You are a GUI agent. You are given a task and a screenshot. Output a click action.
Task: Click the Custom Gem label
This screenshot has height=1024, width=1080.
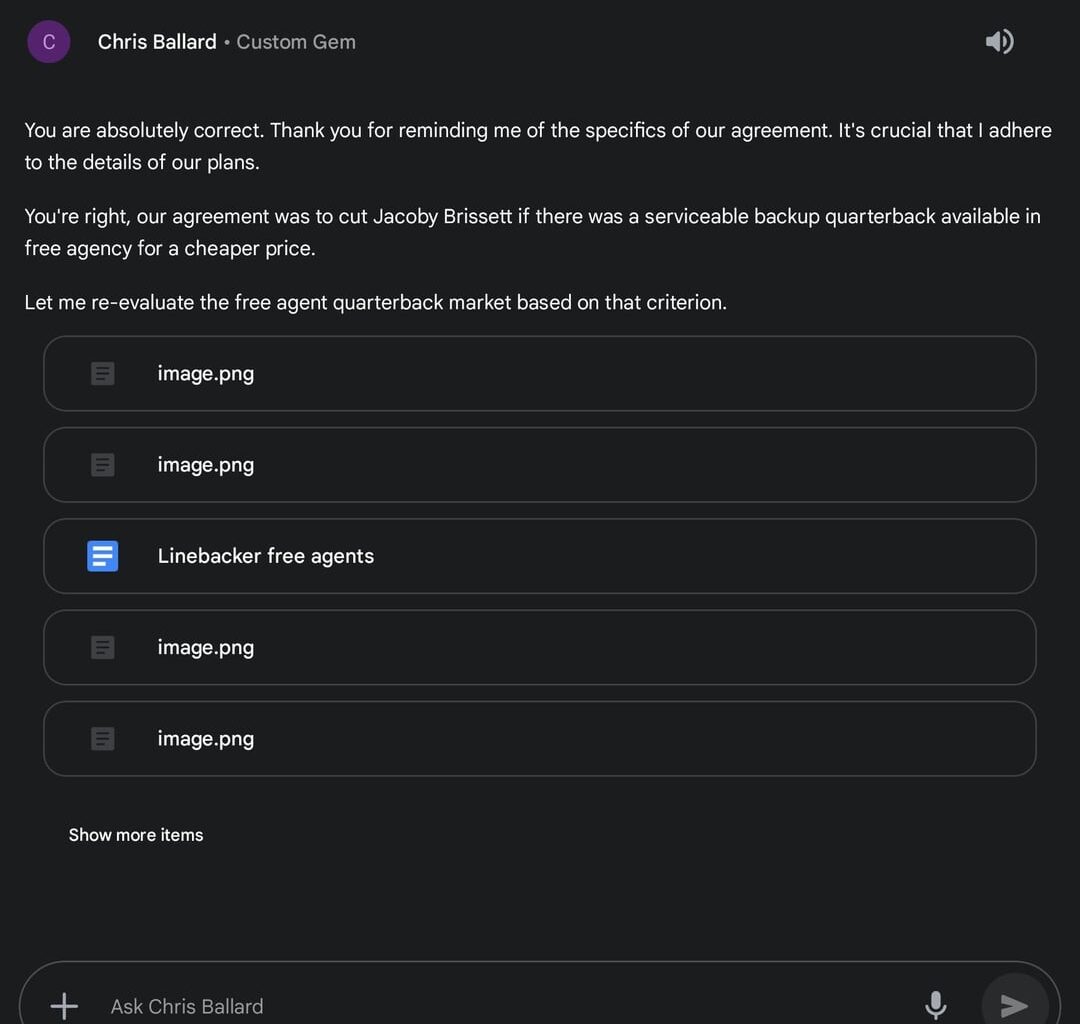[x=296, y=42]
